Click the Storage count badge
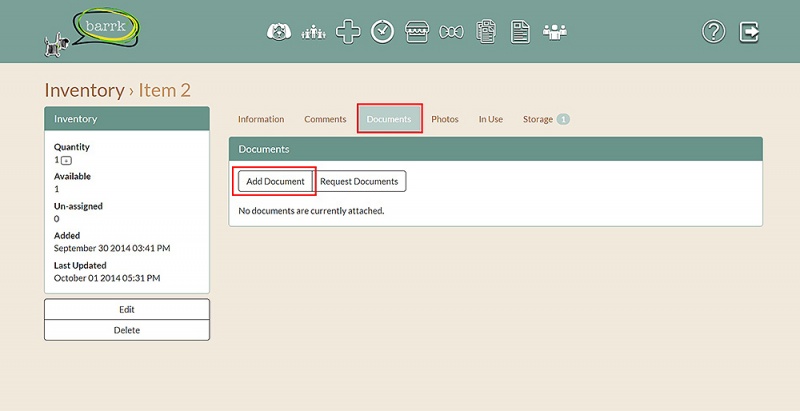Image resolution: width=800 pixels, height=411 pixels. [563, 119]
